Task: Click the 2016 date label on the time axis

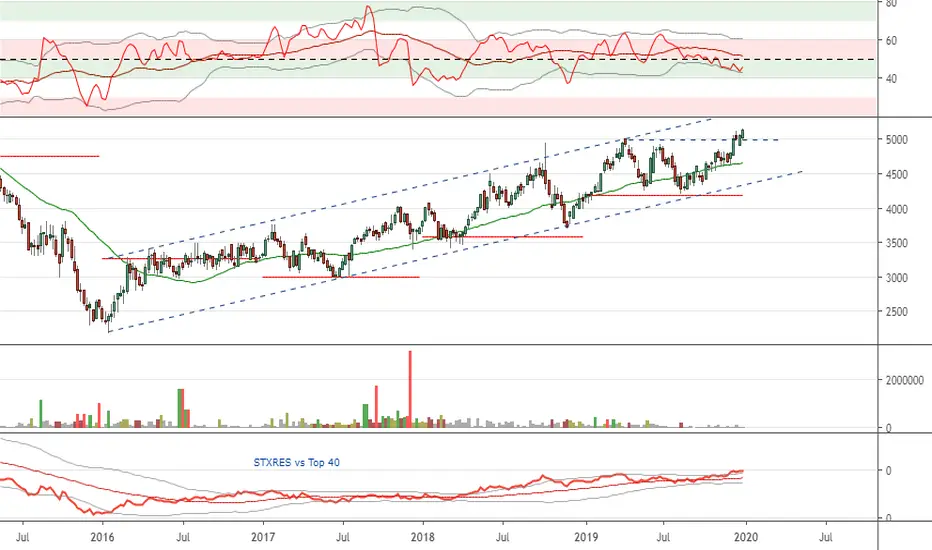Action: 102,537
